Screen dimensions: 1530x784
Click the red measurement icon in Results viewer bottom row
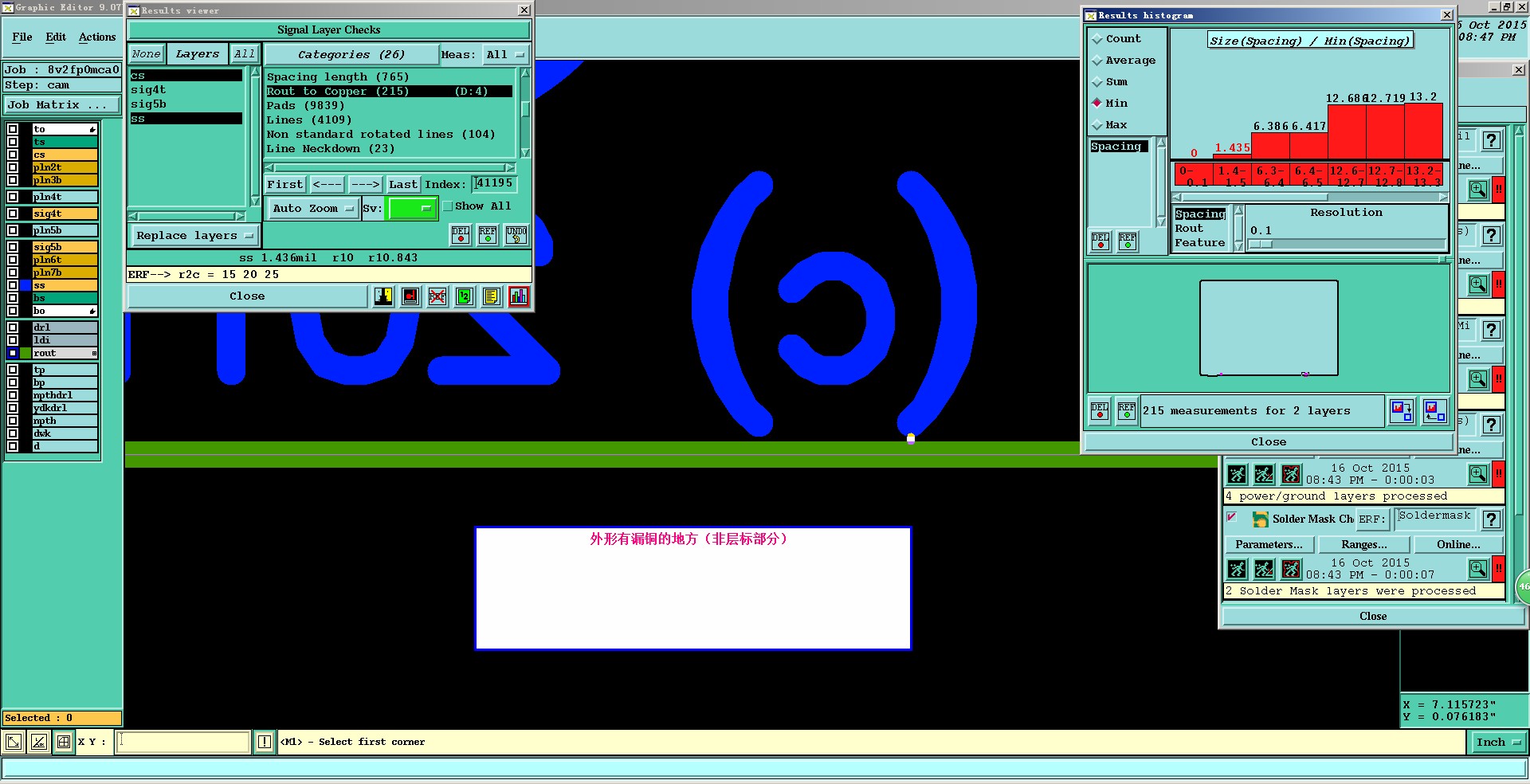(x=410, y=296)
